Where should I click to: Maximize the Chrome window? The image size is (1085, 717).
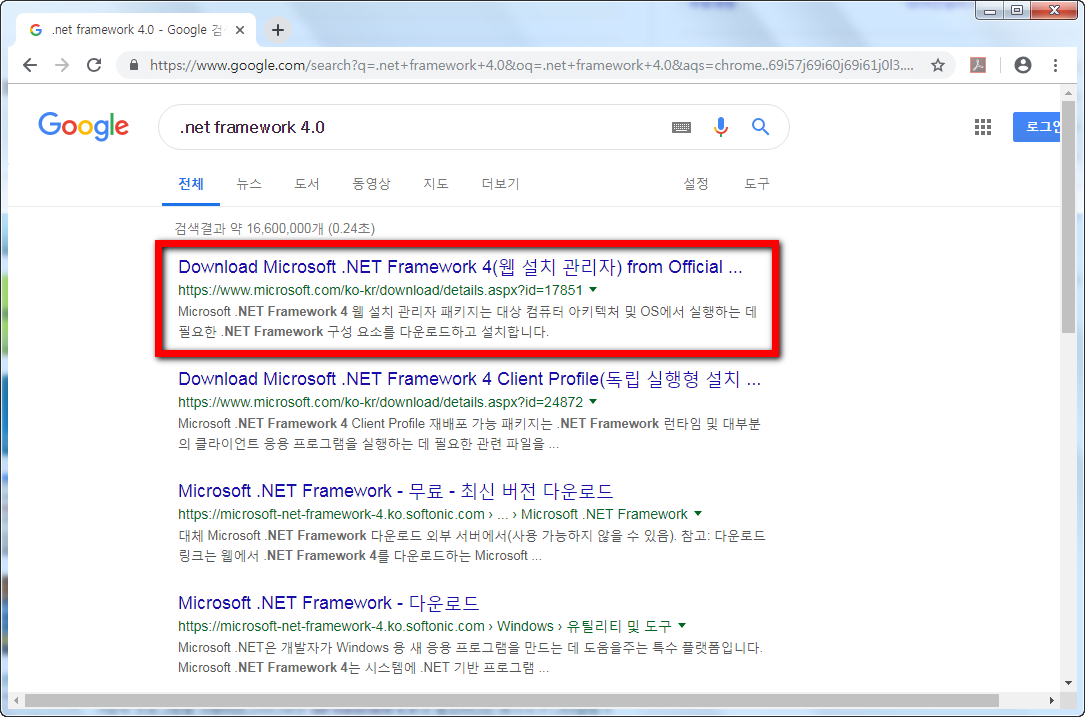pos(1017,10)
